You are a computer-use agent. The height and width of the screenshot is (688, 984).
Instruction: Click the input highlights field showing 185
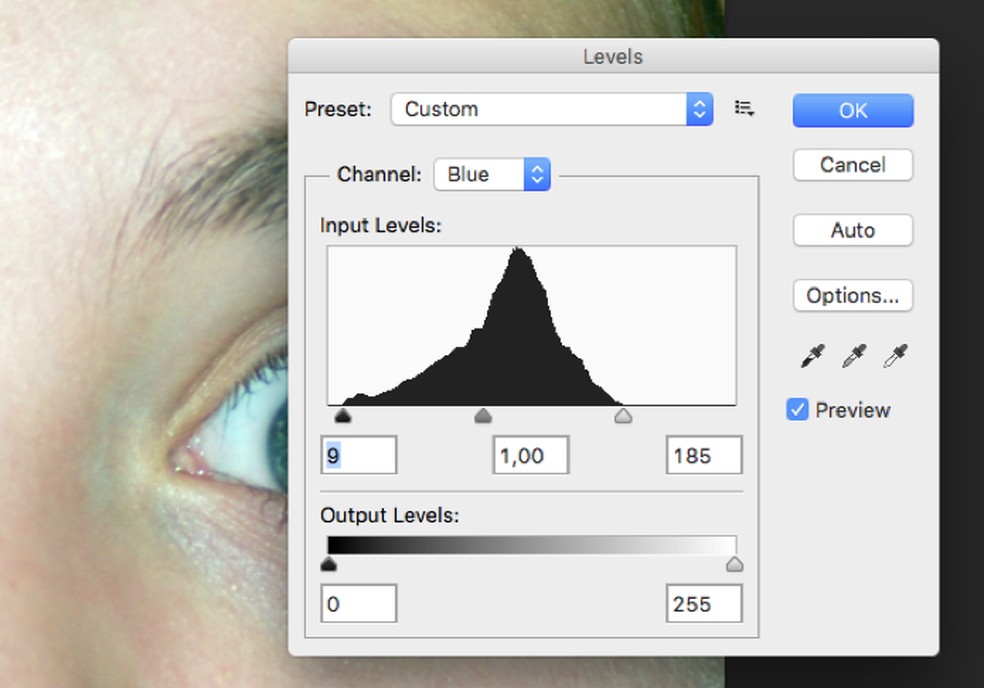(x=704, y=456)
